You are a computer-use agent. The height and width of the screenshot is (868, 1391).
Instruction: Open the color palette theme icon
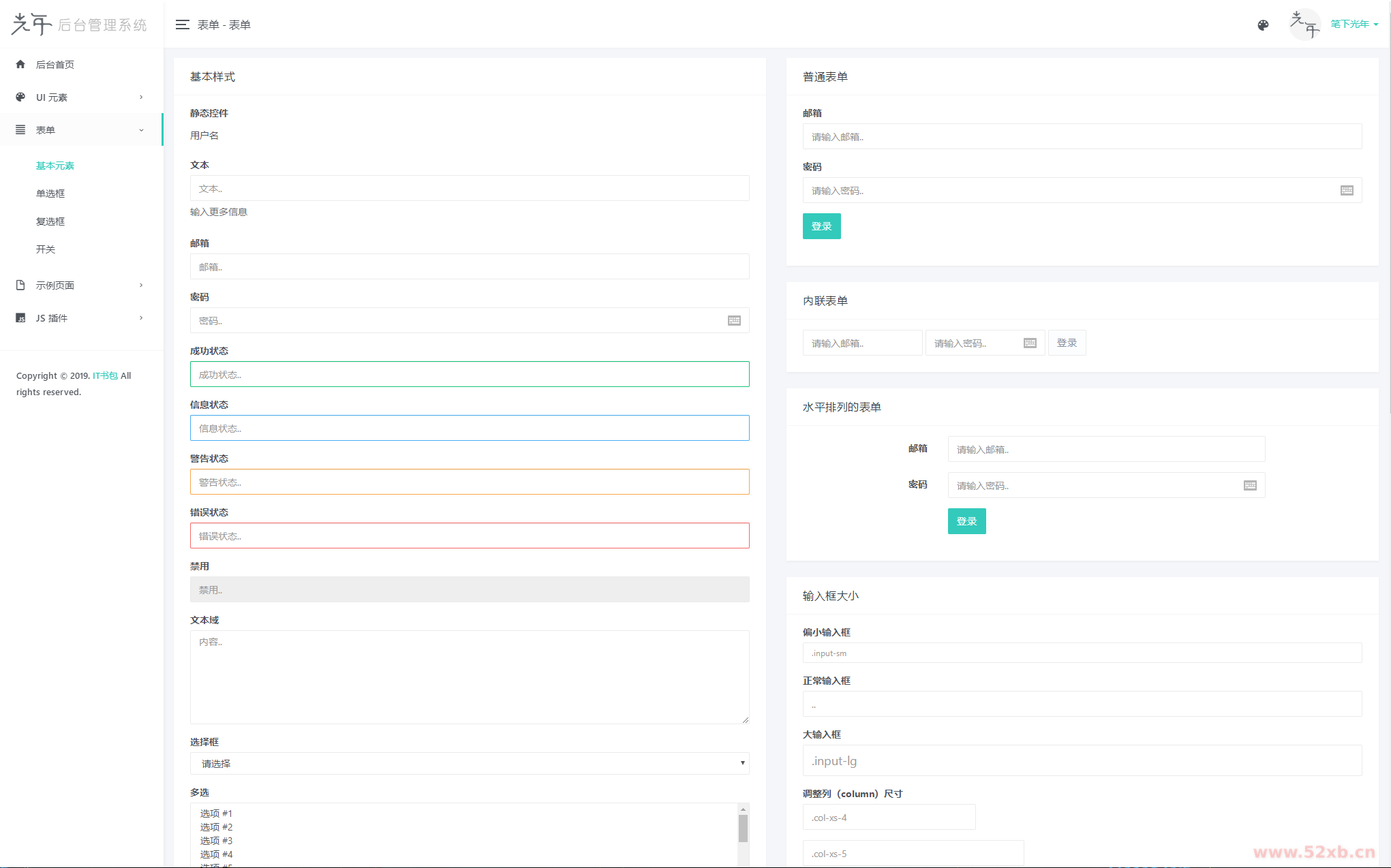(1263, 25)
